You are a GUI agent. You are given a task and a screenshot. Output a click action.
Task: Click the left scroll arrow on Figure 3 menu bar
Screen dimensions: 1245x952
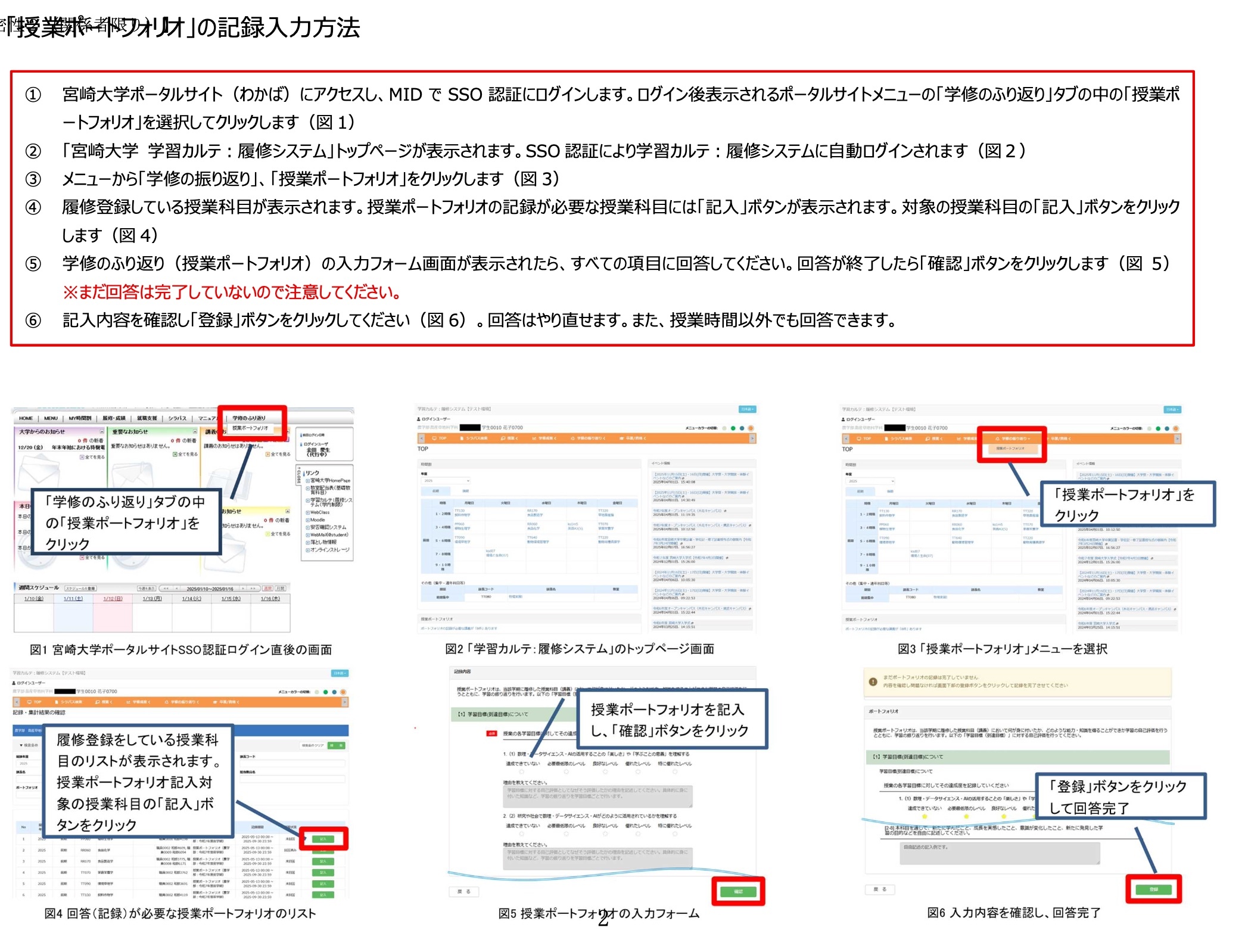pos(845,438)
